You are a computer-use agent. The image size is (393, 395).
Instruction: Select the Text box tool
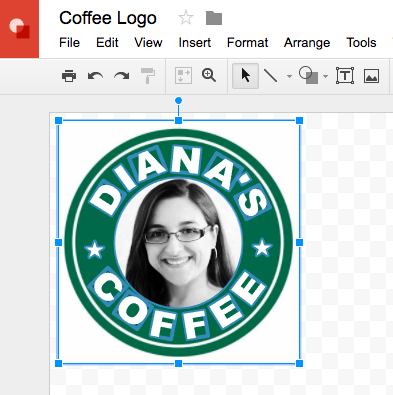coord(345,76)
